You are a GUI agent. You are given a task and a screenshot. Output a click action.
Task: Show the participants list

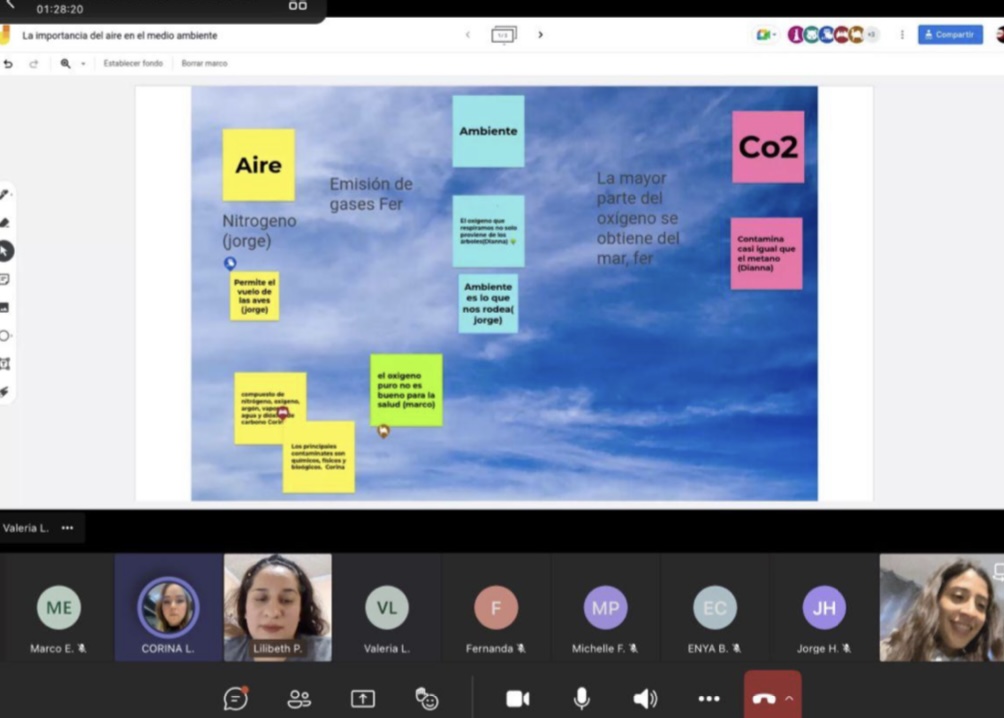click(x=299, y=699)
